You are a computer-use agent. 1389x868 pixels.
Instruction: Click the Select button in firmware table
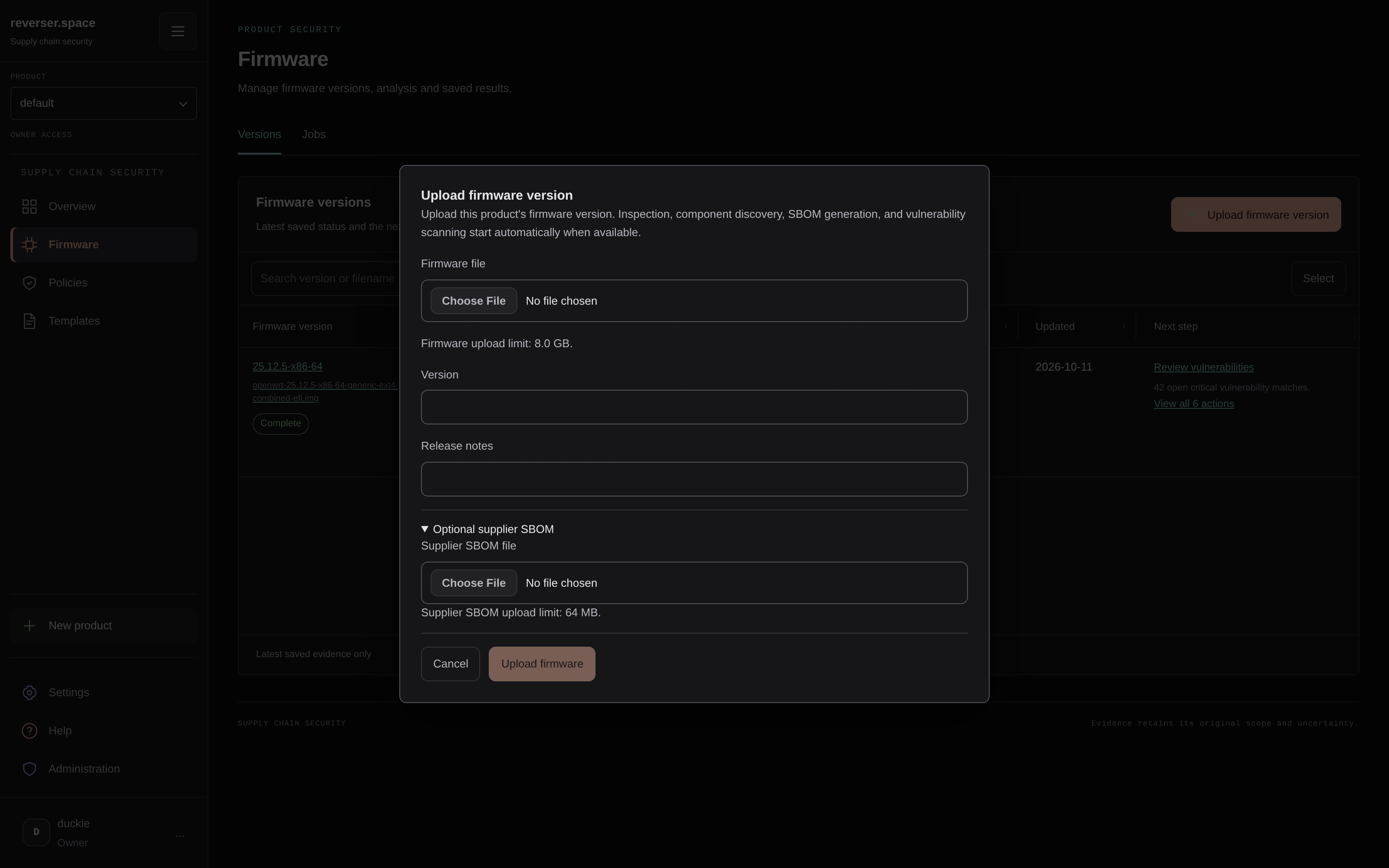[1318, 279]
